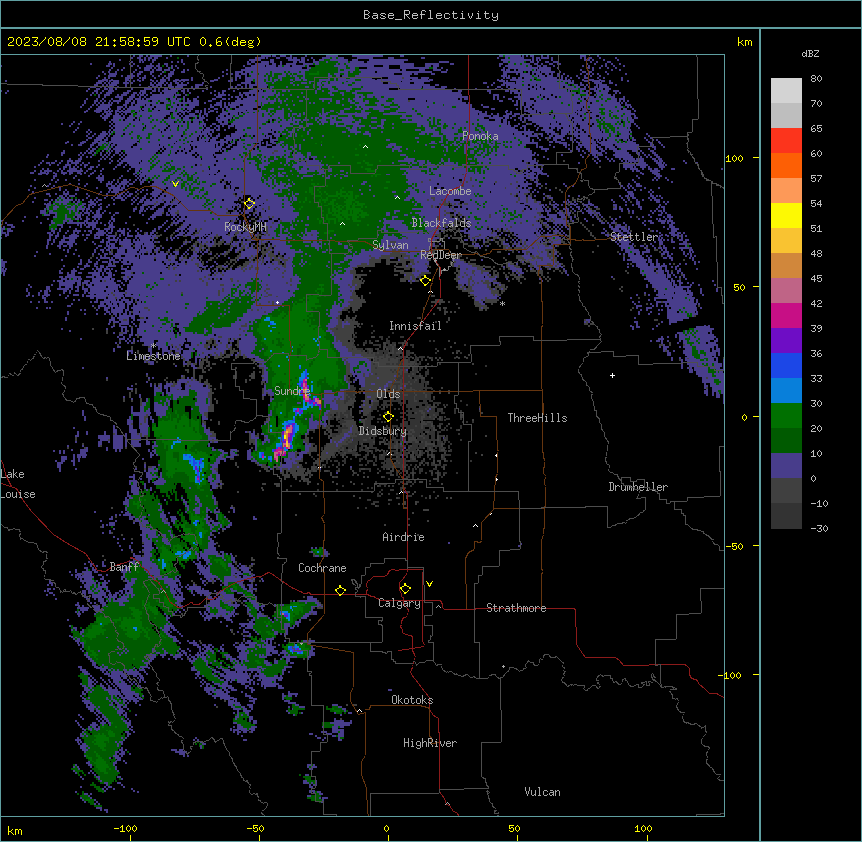Click the Airdrie city label

pyautogui.click(x=404, y=537)
